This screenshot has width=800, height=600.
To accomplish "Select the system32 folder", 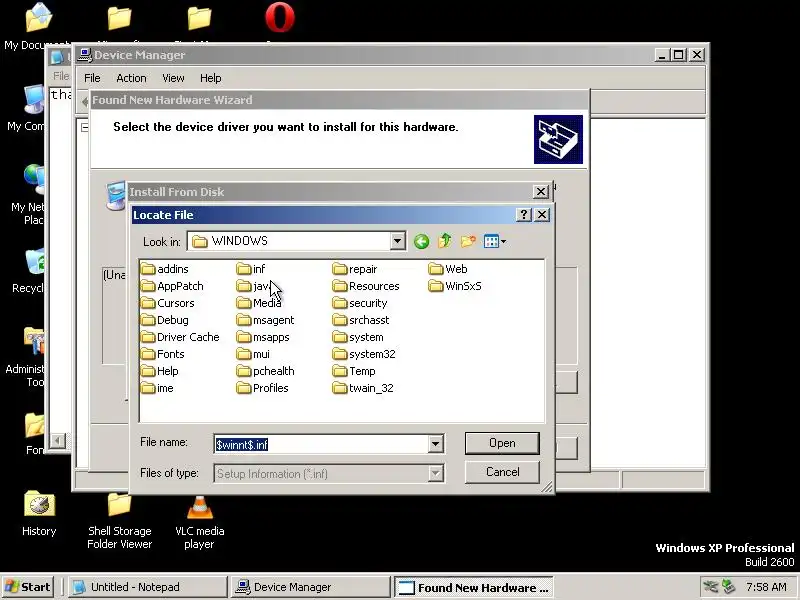I will coord(364,354).
